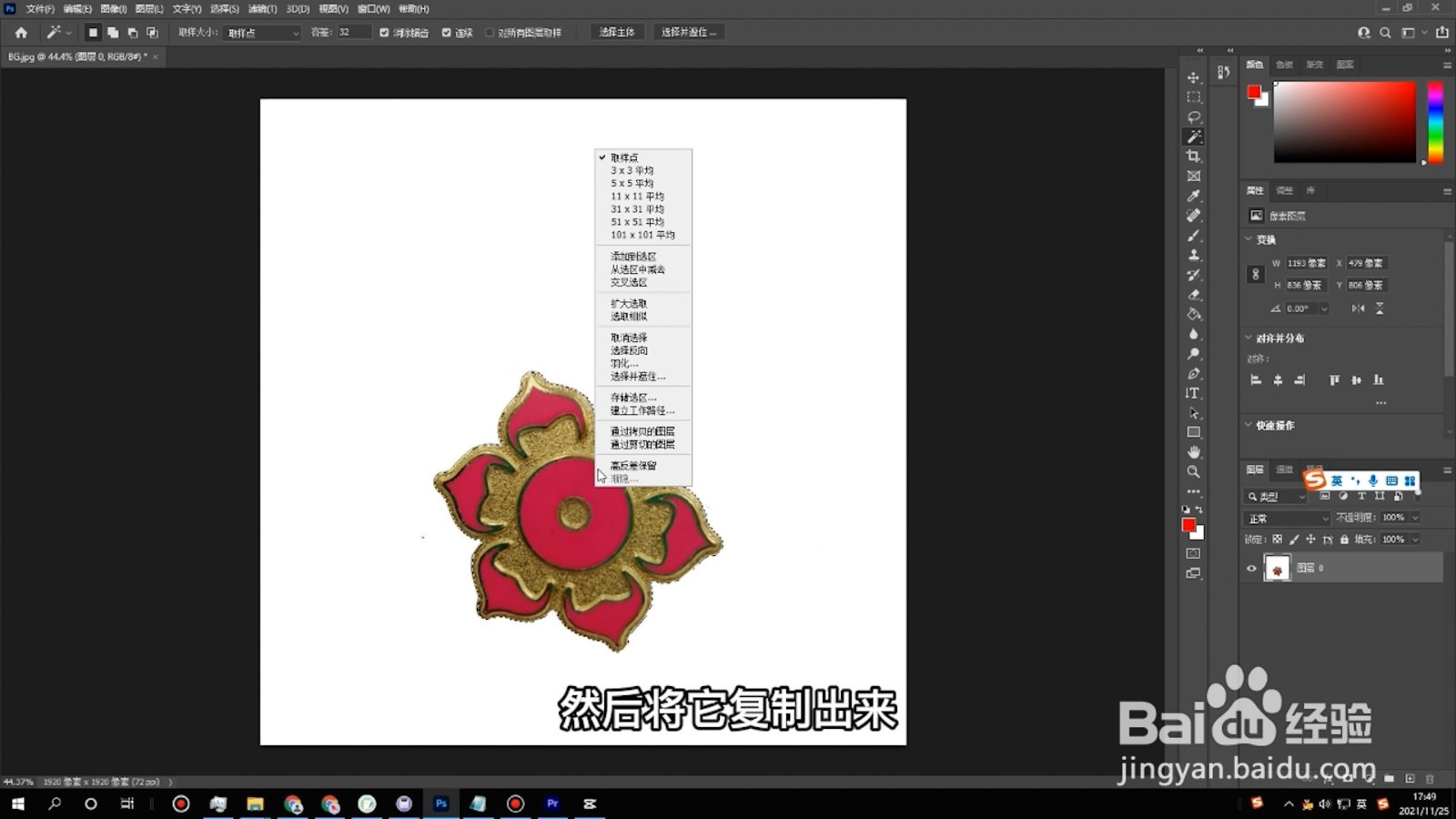
Task: Open the 滤镜(T) menu
Action: 262,9
